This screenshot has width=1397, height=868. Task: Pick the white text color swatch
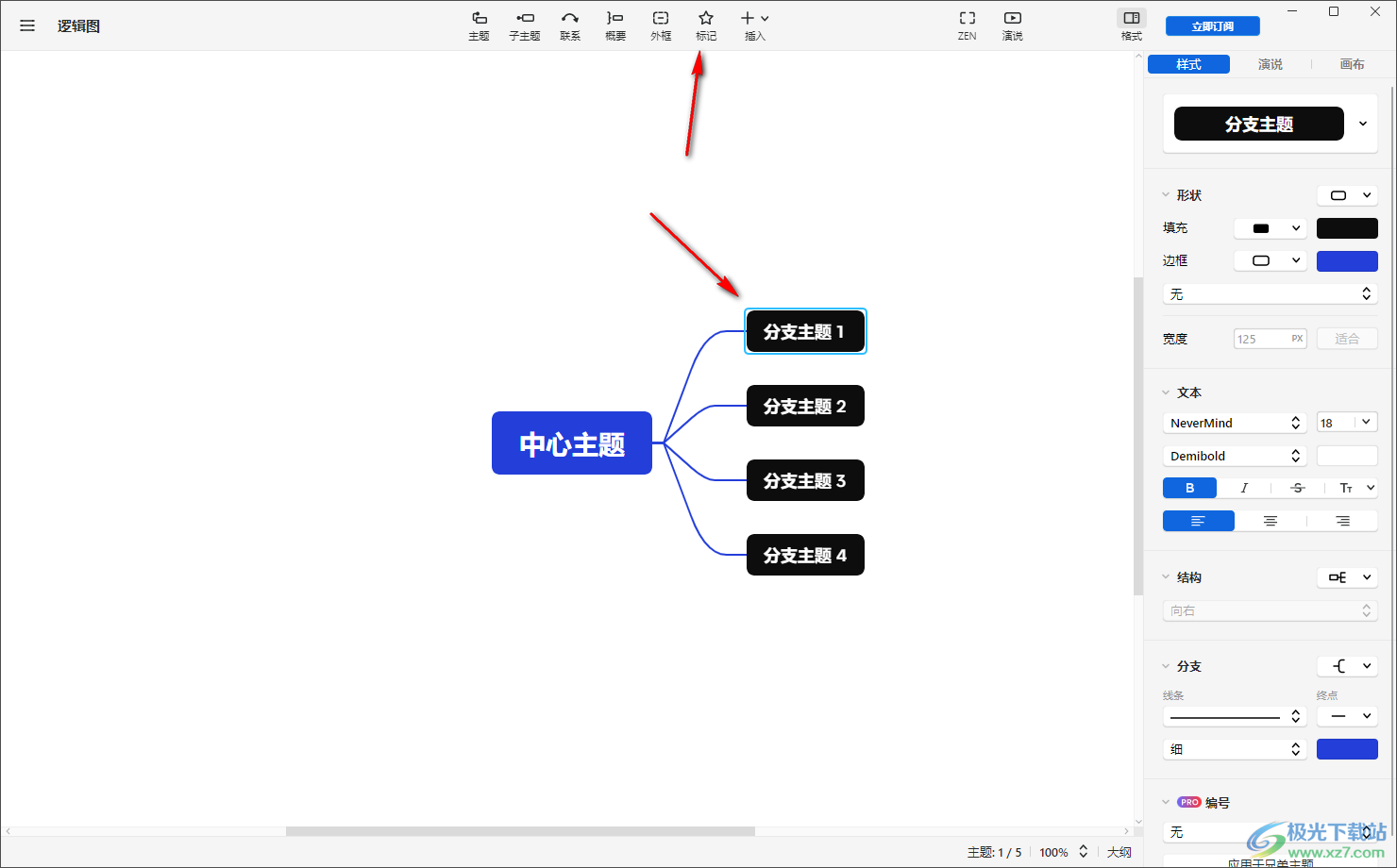coord(1347,456)
